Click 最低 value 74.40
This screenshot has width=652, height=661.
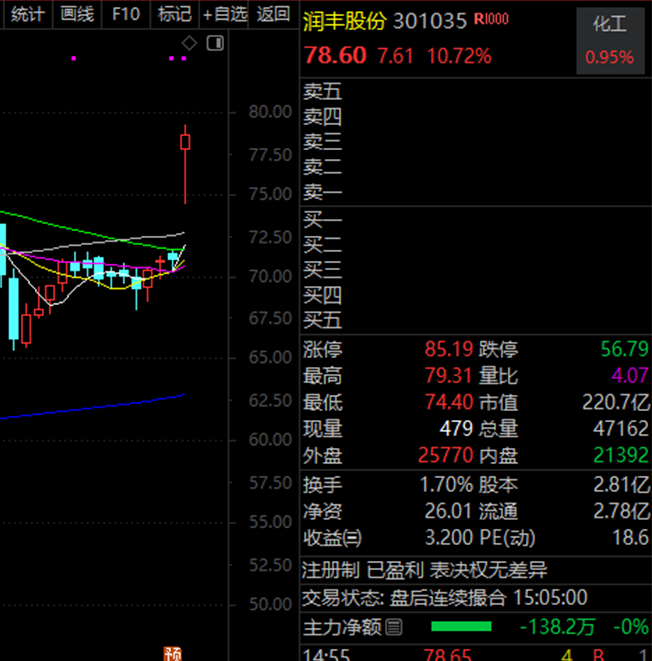tap(449, 402)
